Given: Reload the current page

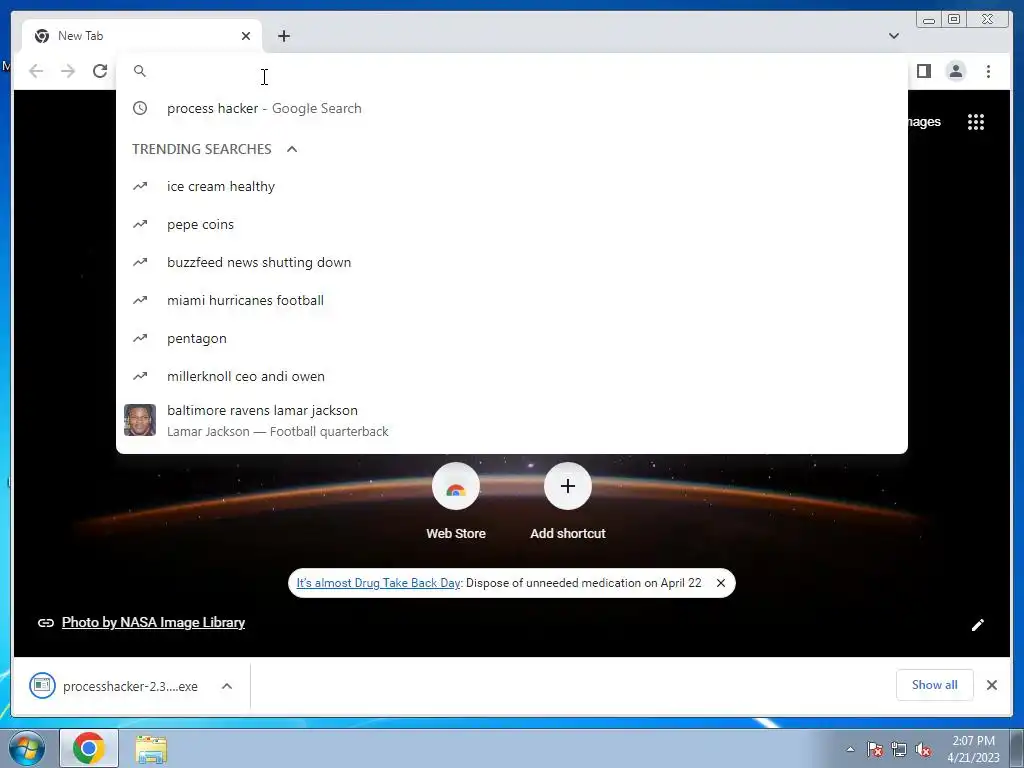Looking at the screenshot, I should coord(100,71).
